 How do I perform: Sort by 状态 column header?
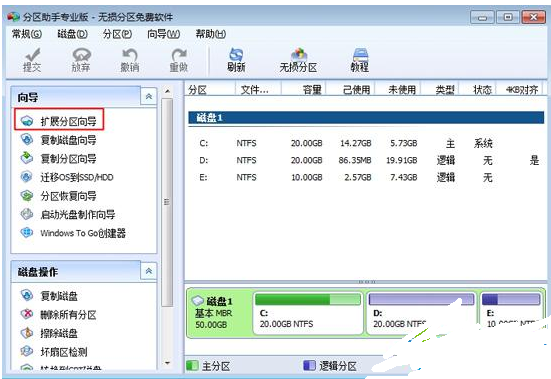point(478,90)
